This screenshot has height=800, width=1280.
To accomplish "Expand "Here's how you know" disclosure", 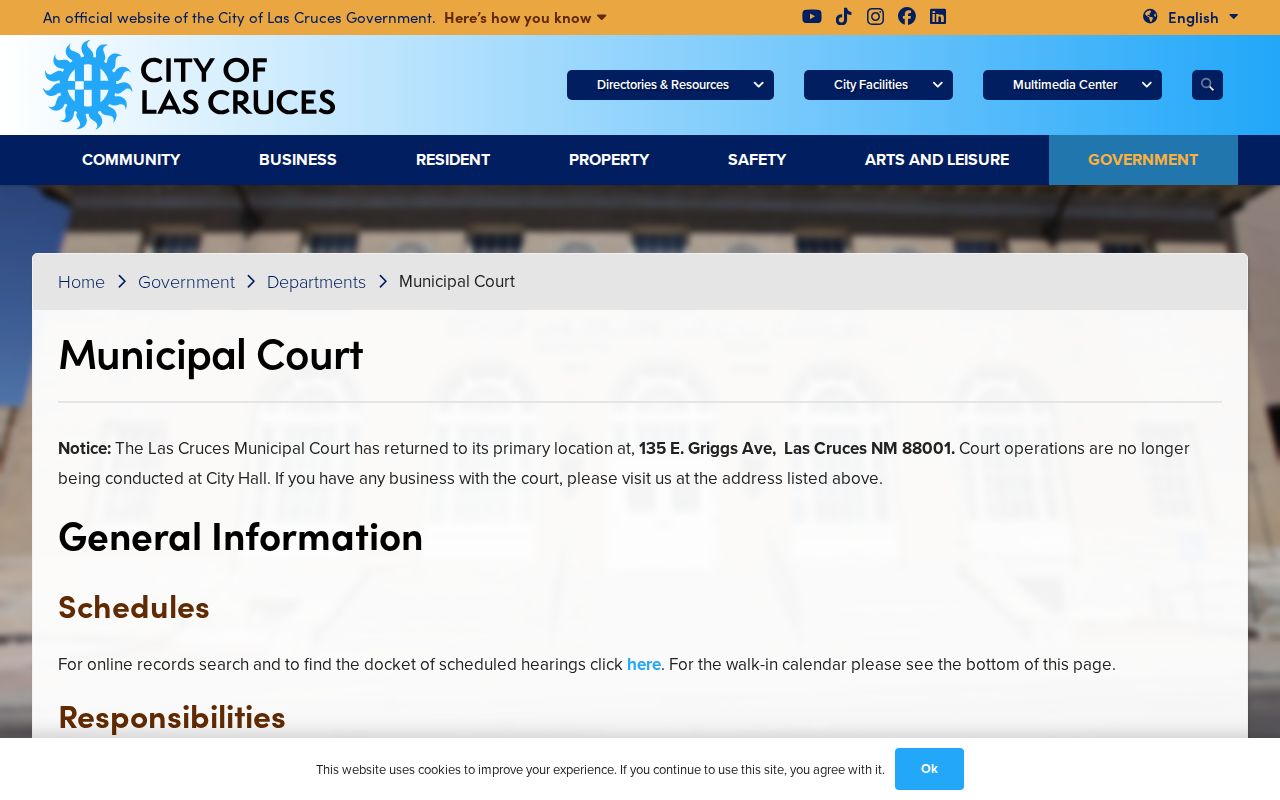I will pyautogui.click(x=525, y=17).
